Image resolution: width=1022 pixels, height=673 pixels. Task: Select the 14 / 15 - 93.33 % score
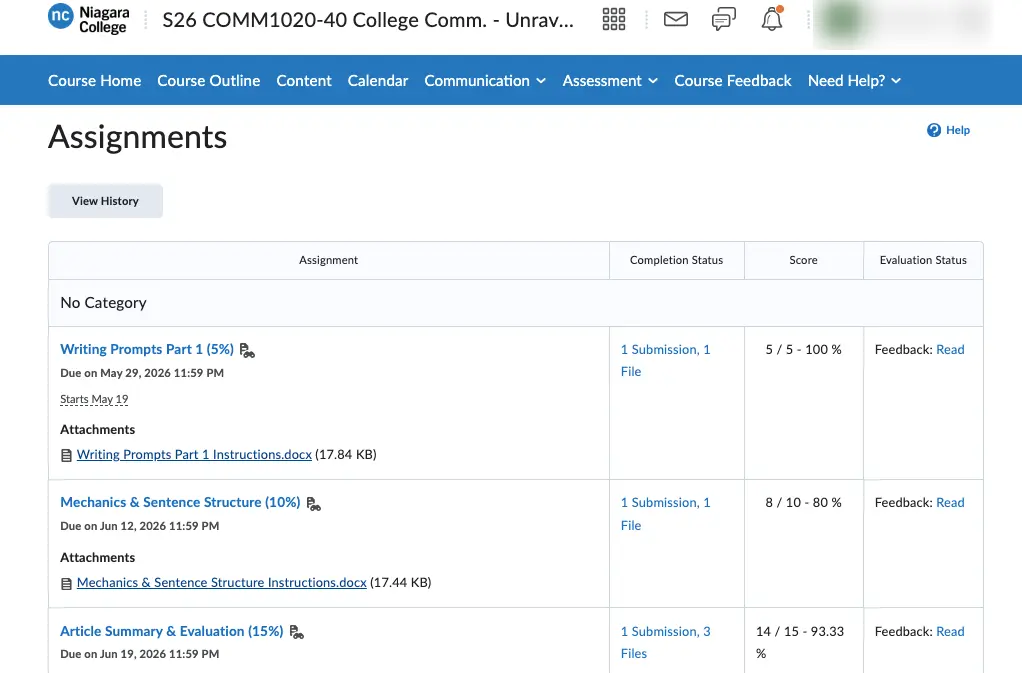(x=800, y=642)
